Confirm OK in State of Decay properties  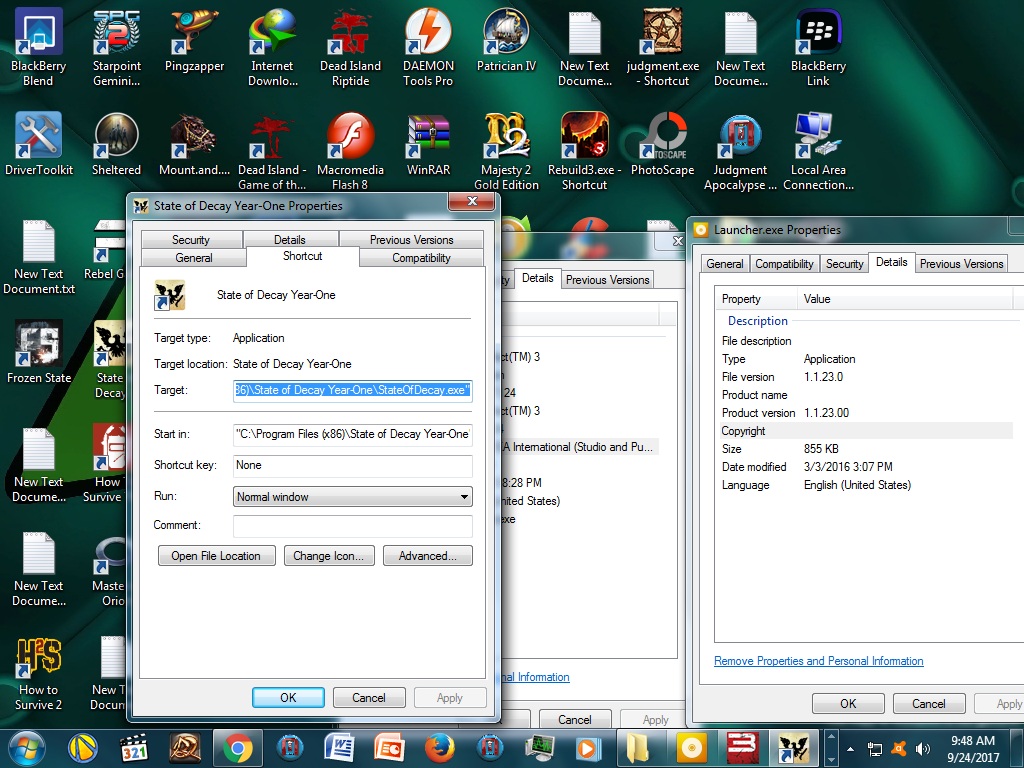click(288, 697)
